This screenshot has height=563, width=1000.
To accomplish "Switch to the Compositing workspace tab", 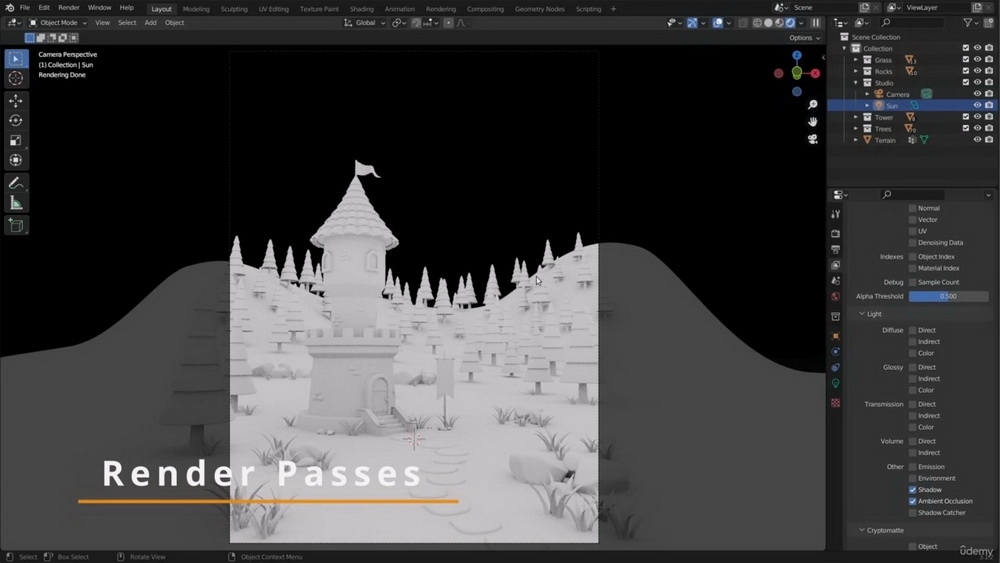I will click(x=485, y=9).
